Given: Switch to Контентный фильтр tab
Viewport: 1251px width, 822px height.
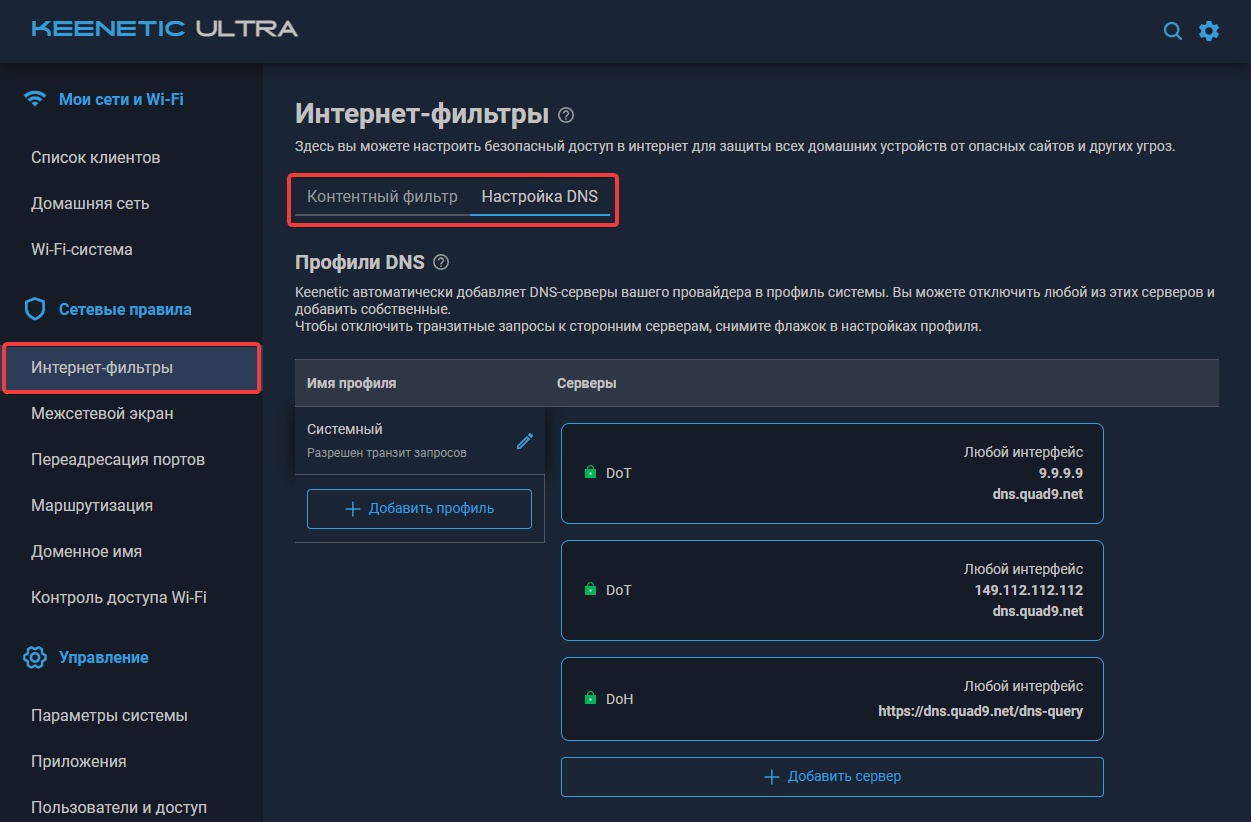Looking at the screenshot, I should point(382,197).
